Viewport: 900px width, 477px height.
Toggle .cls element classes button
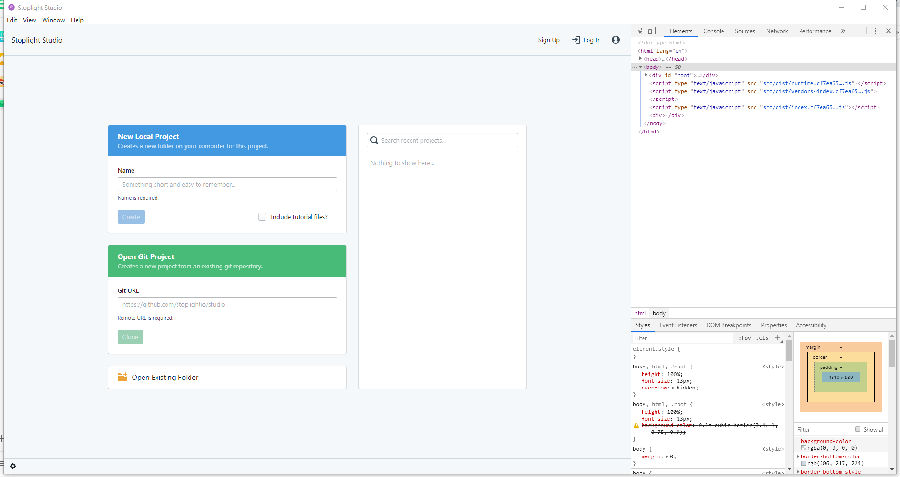762,338
